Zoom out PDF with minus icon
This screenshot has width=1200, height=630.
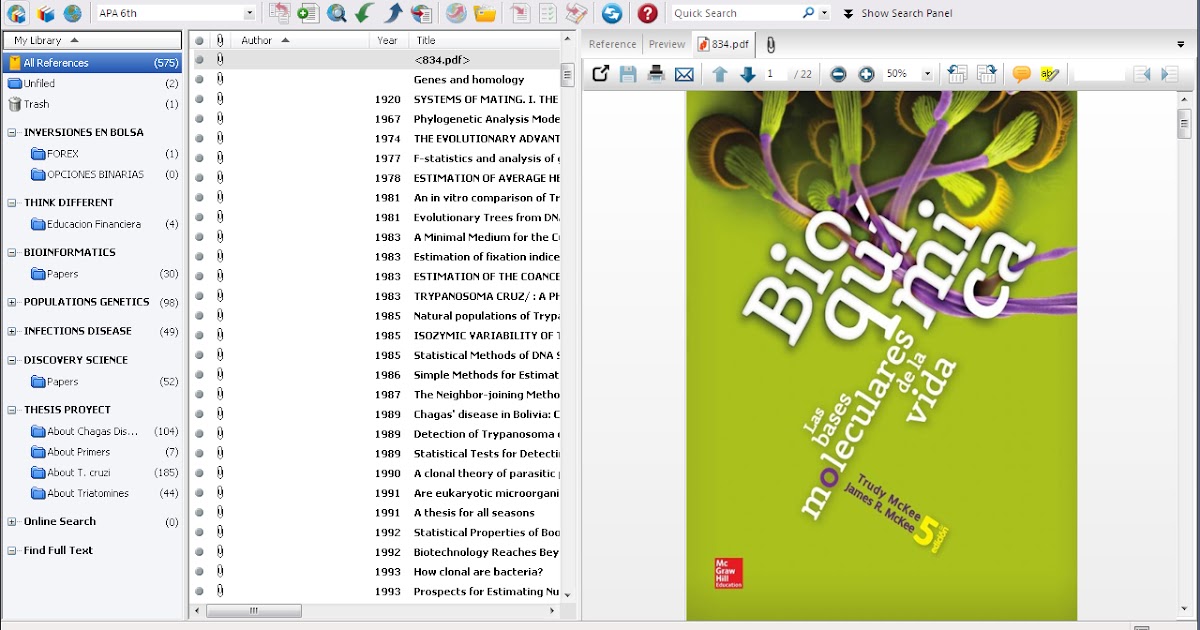tap(838, 74)
